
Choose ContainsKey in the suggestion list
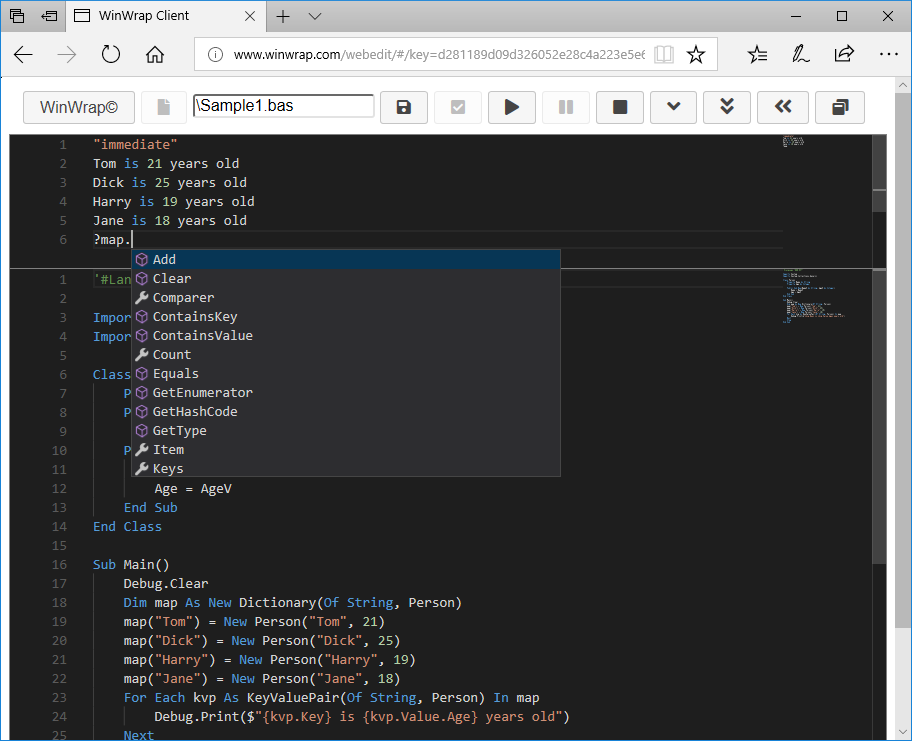(x=194, y=317)
